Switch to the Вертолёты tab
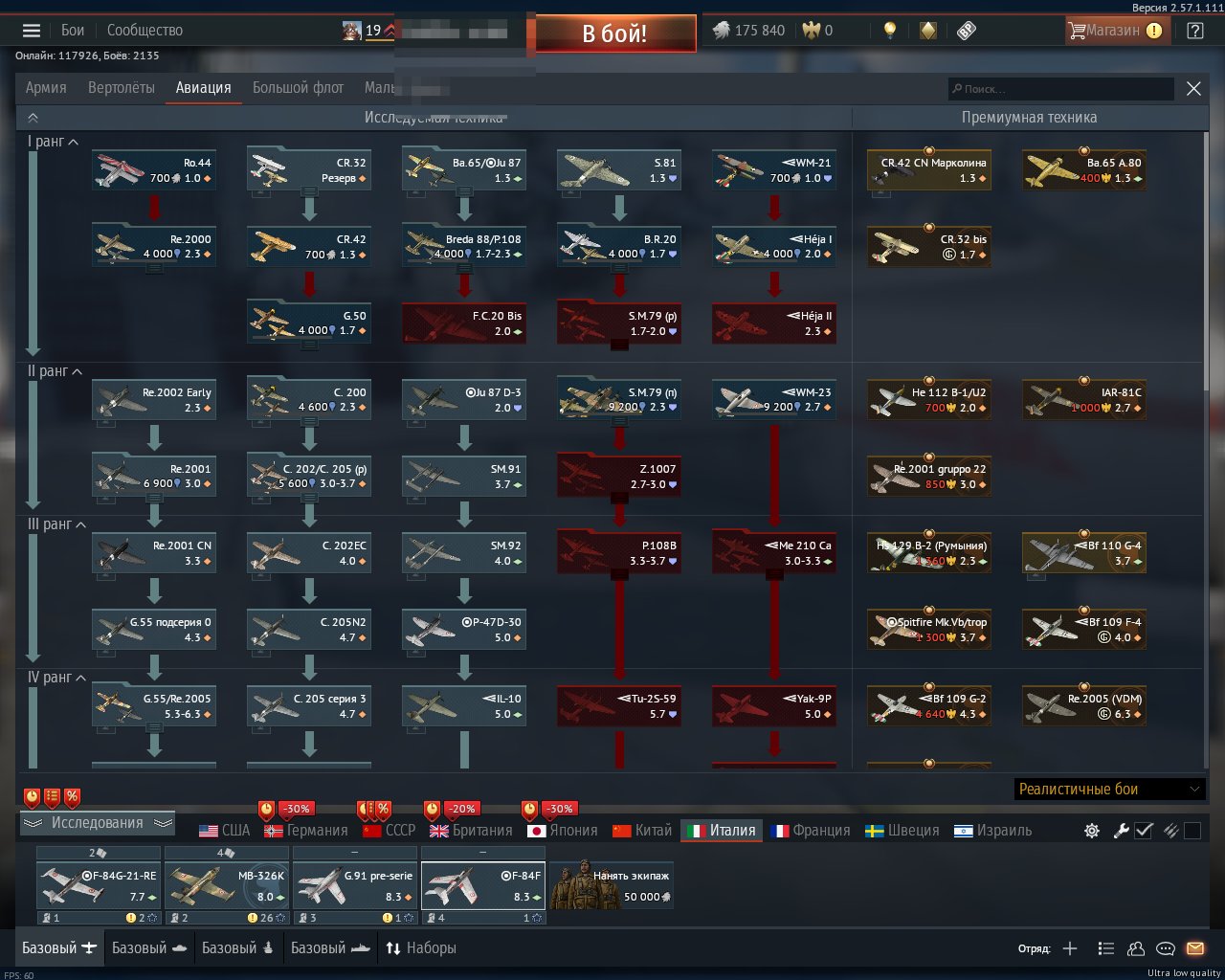The width and height of the screenshot is (1225, 980). [121, 88]
